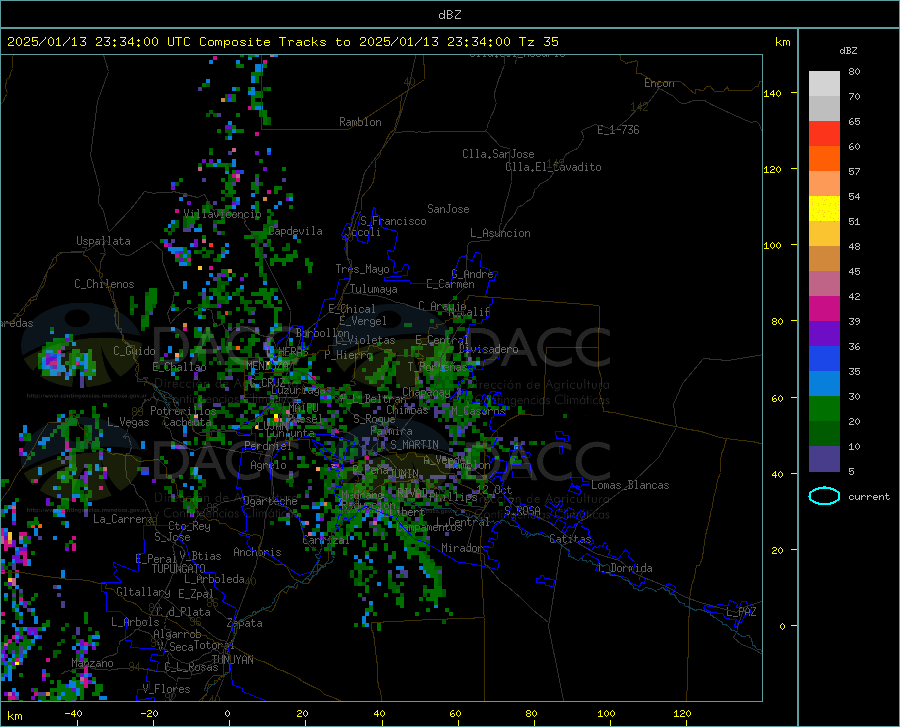Click the dark green 20 dBZ legend swatch
900x727 pixels.
pyautogui.click(x=824, y=434)
